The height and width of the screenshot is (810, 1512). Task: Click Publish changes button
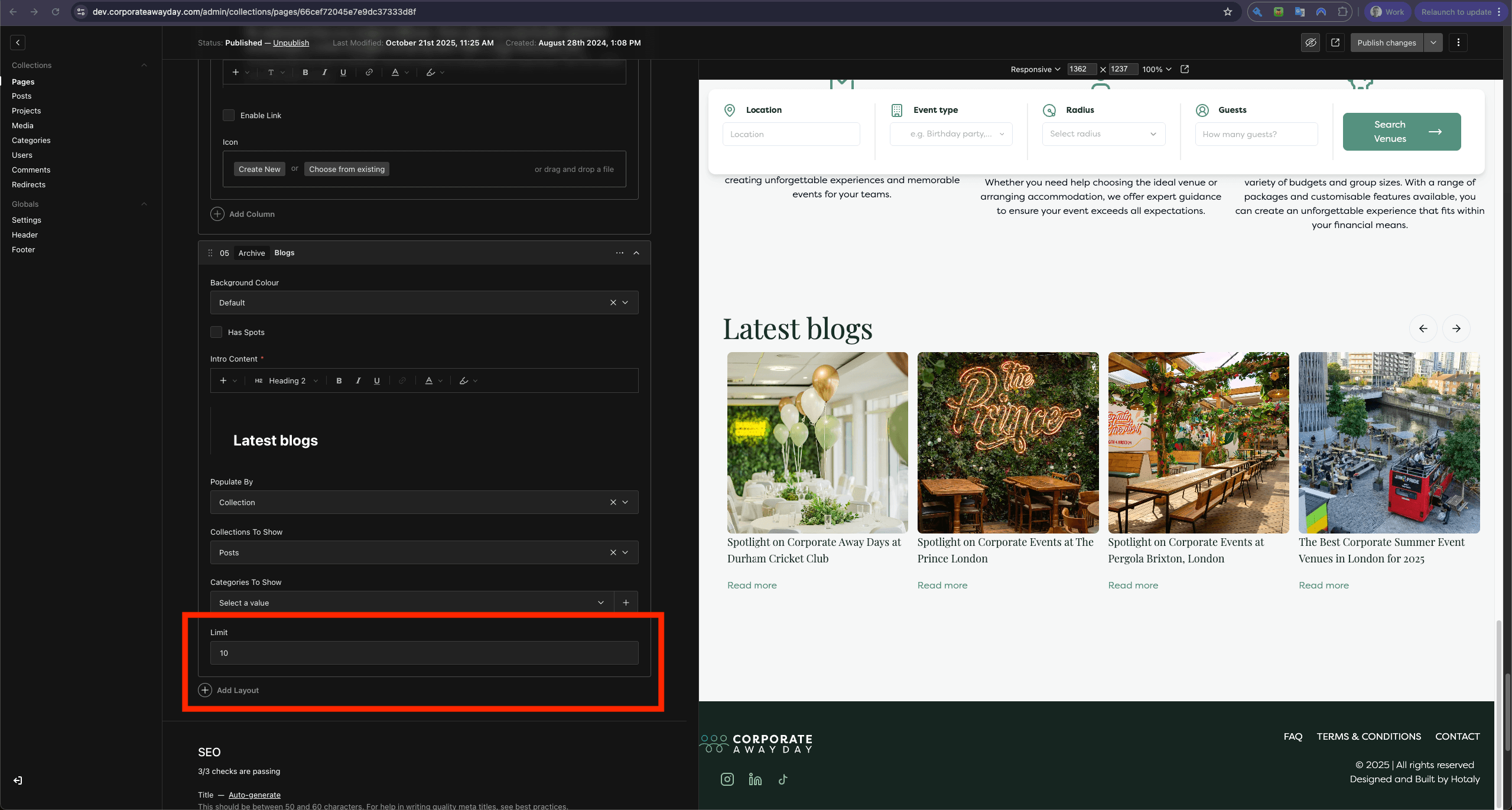1386,43
